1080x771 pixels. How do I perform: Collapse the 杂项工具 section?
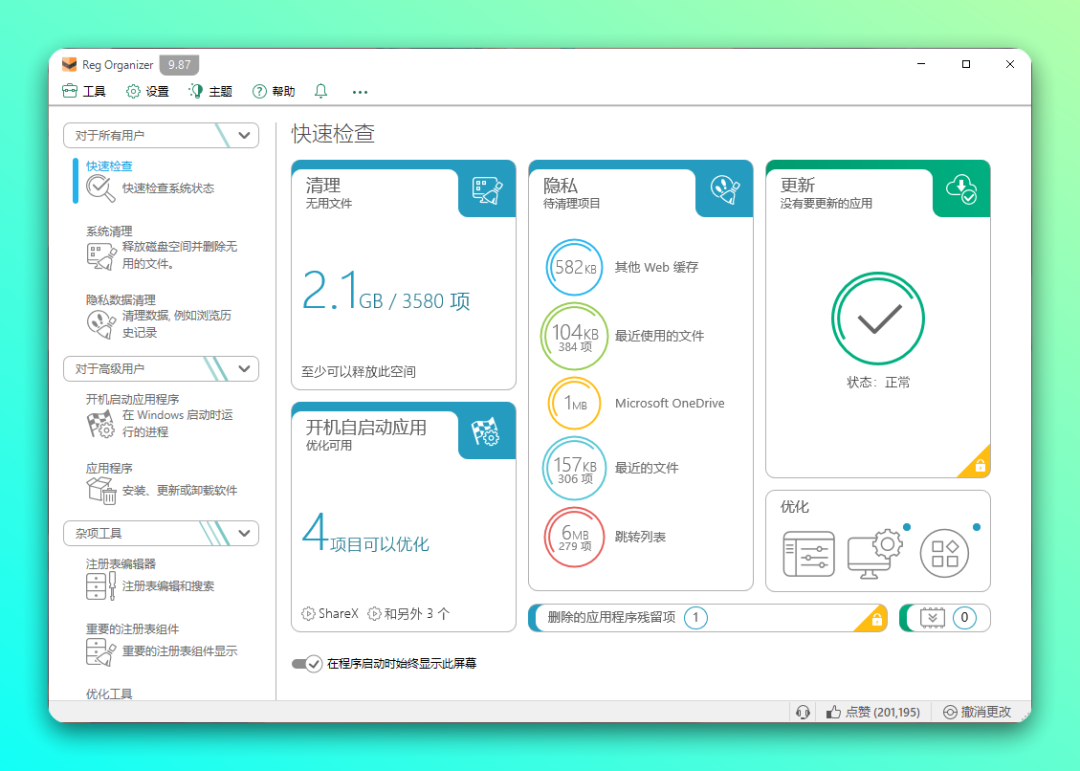pos(245,533)
